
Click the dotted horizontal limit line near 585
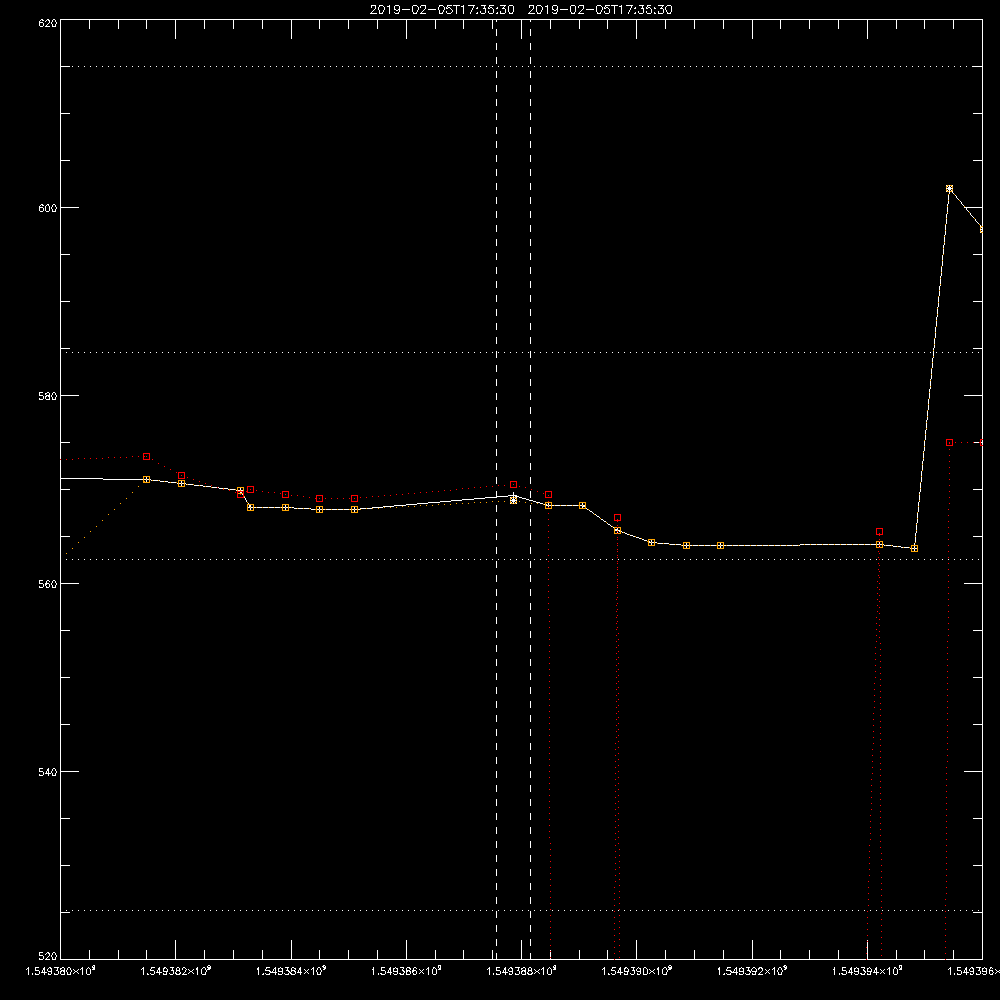521,352
